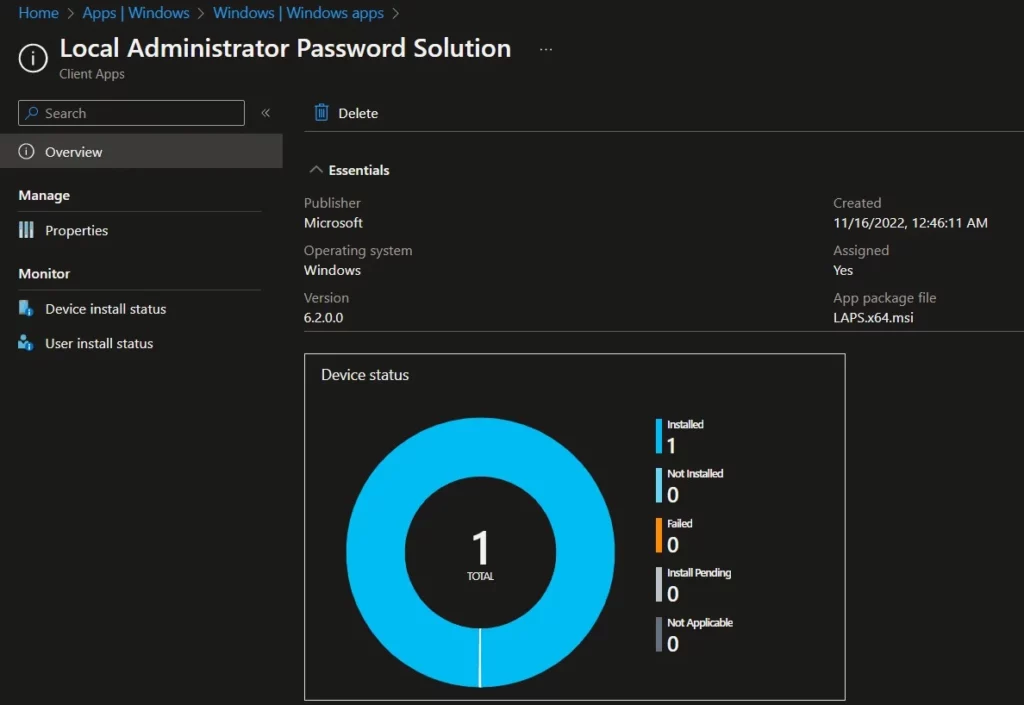Click the Local Administrator Password Solution title
The width and height of the screenshot is (1024, 705).
285,48
